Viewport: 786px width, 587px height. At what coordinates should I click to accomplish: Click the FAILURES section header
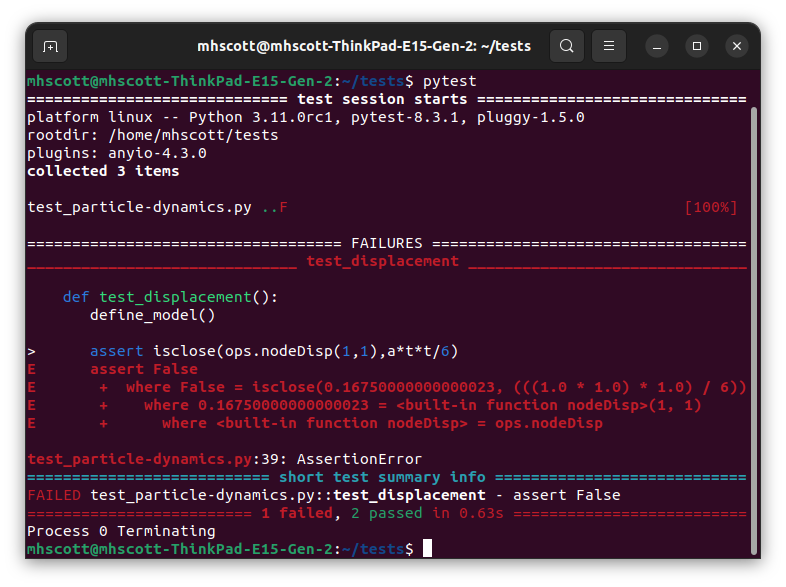tap(386, 244)
